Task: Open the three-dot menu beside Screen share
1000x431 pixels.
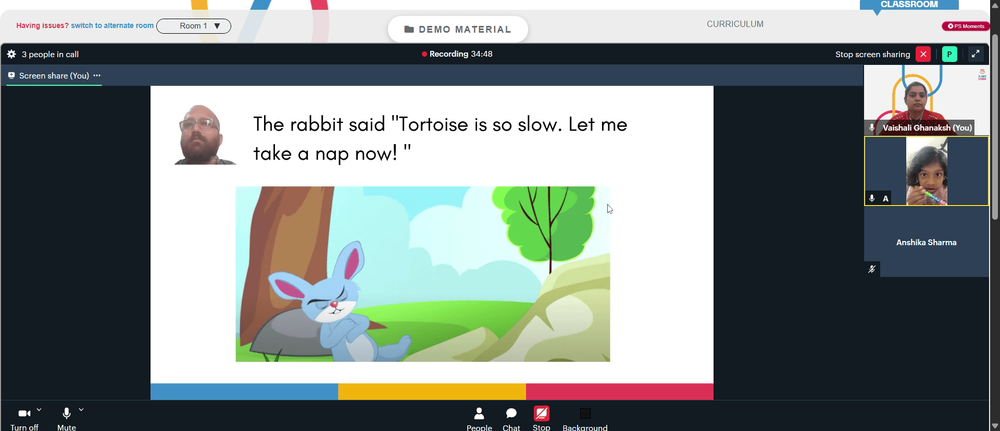Action: click(x=97, y=75)
